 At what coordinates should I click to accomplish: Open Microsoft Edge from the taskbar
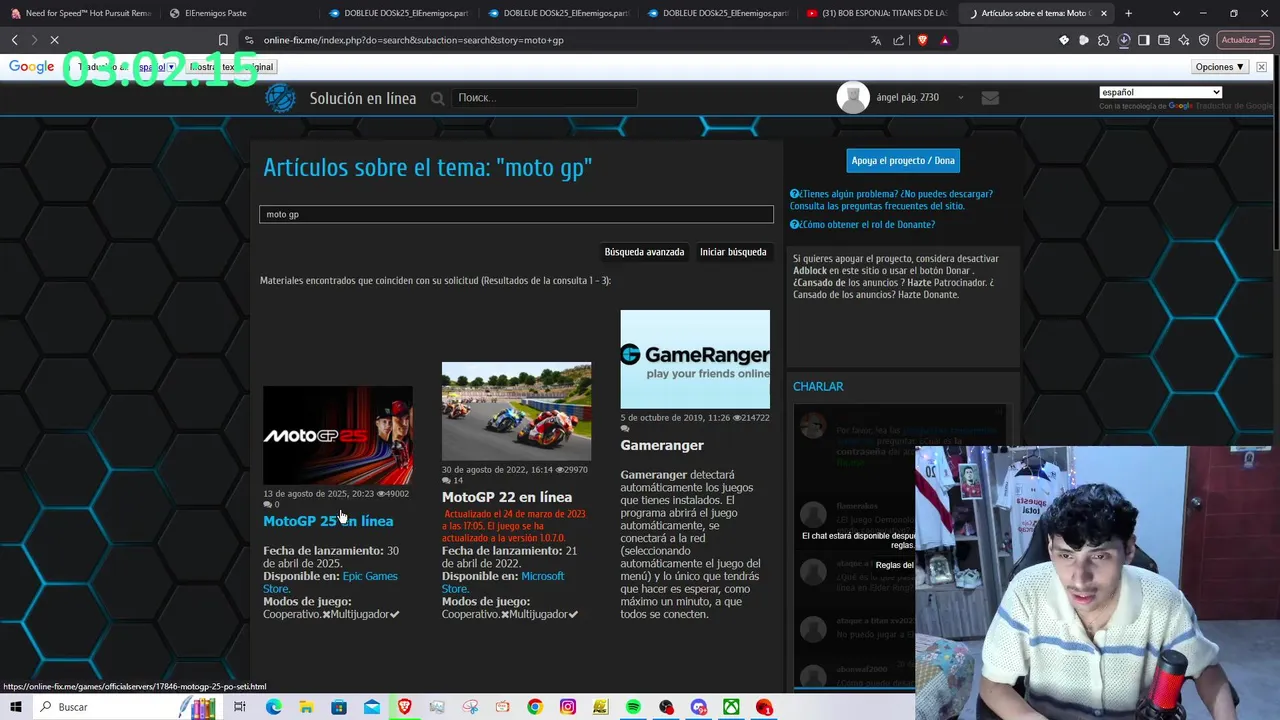tap(273, 707)
